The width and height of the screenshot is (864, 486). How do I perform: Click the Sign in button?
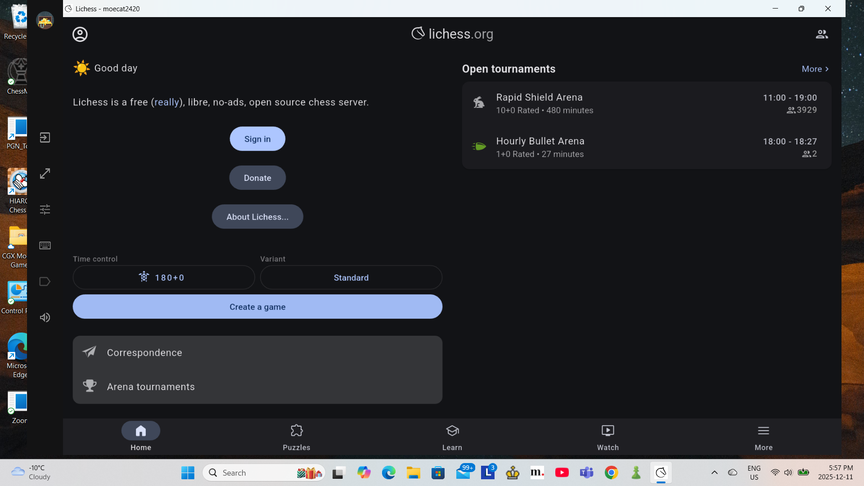coord(257,139)
